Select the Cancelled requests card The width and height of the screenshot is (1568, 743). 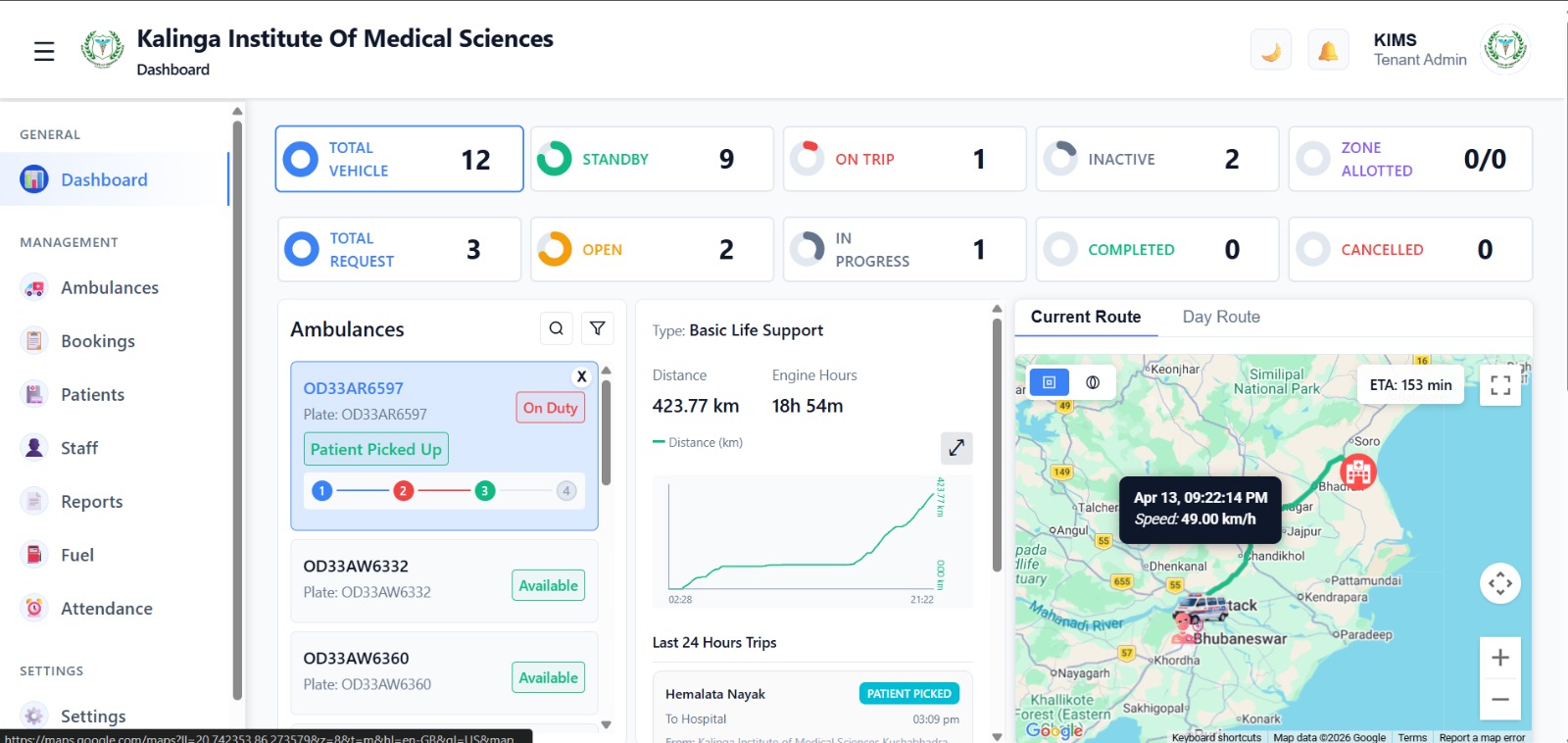pyautogui.click(x=1410, y=249)
